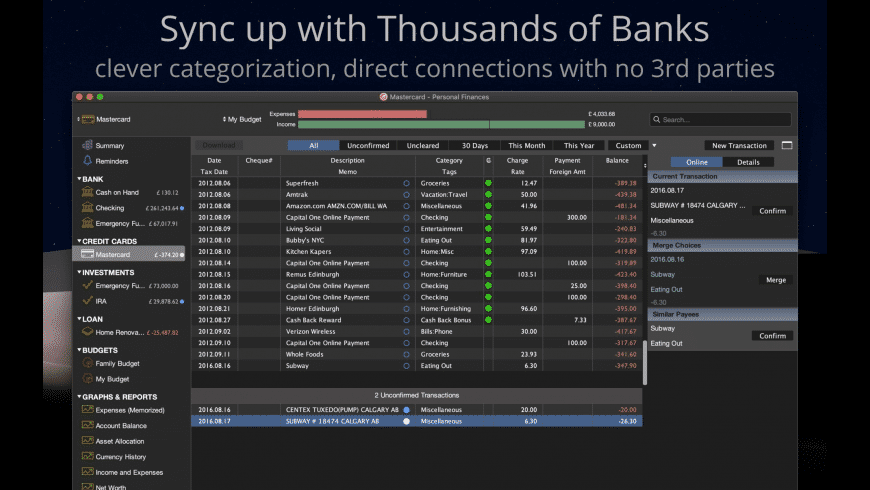Toggle cleared circle for Living Social

click(x=406, y=229)
